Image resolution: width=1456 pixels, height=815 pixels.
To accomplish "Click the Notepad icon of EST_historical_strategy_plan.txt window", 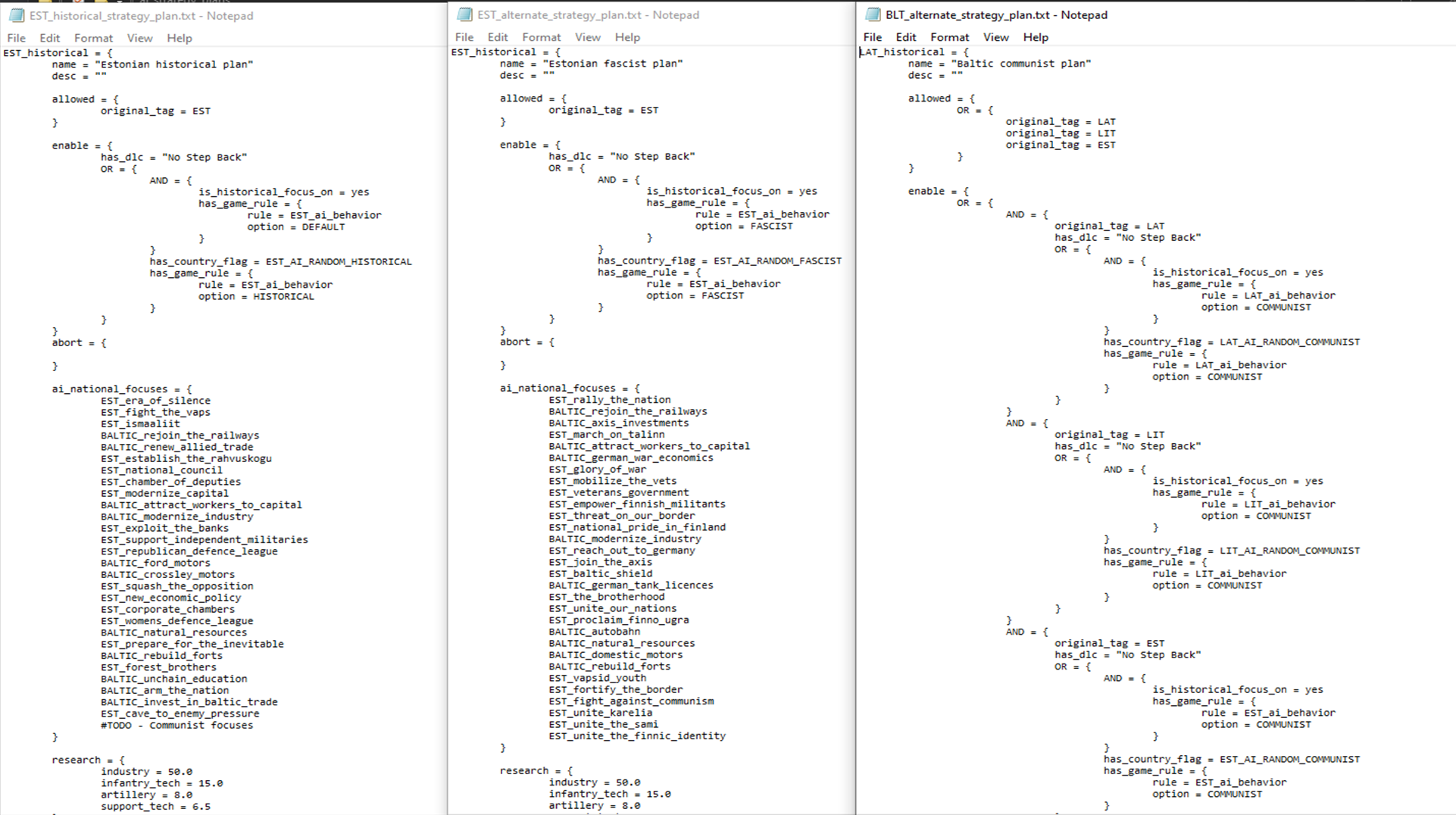I will (17, 16).
